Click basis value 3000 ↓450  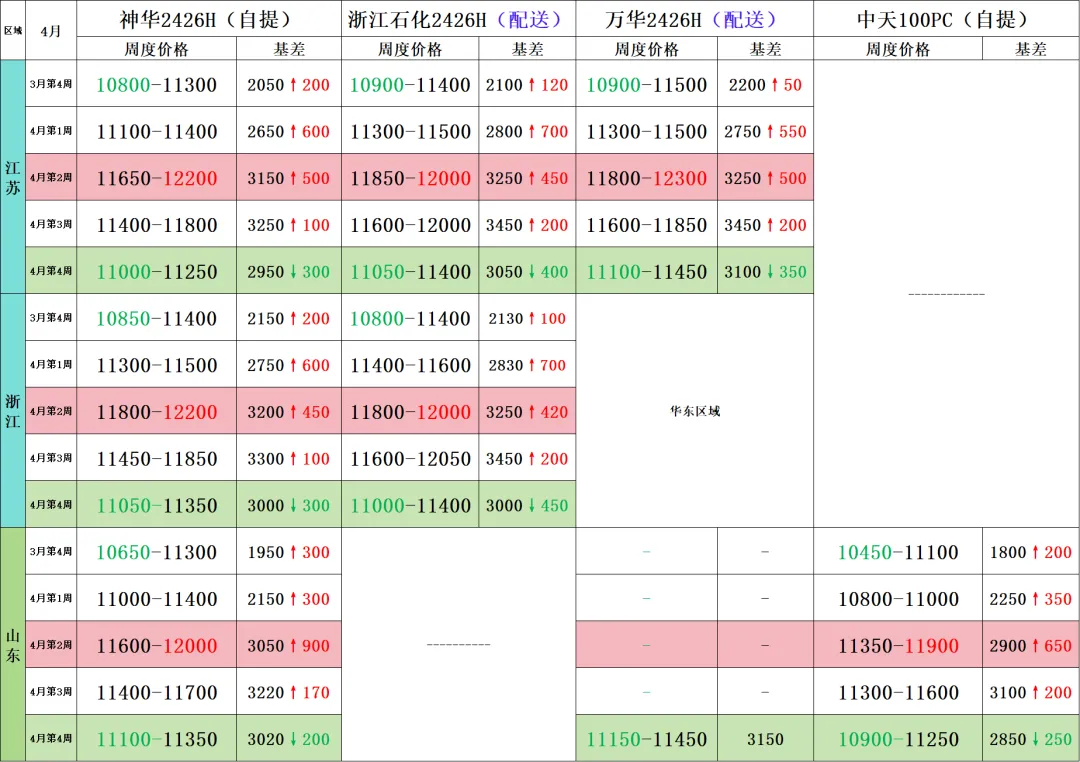527,505
